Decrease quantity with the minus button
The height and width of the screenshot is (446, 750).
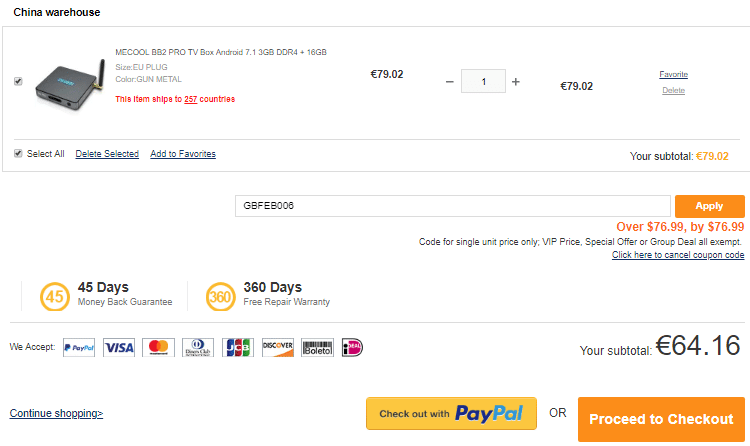pos(449,82)
